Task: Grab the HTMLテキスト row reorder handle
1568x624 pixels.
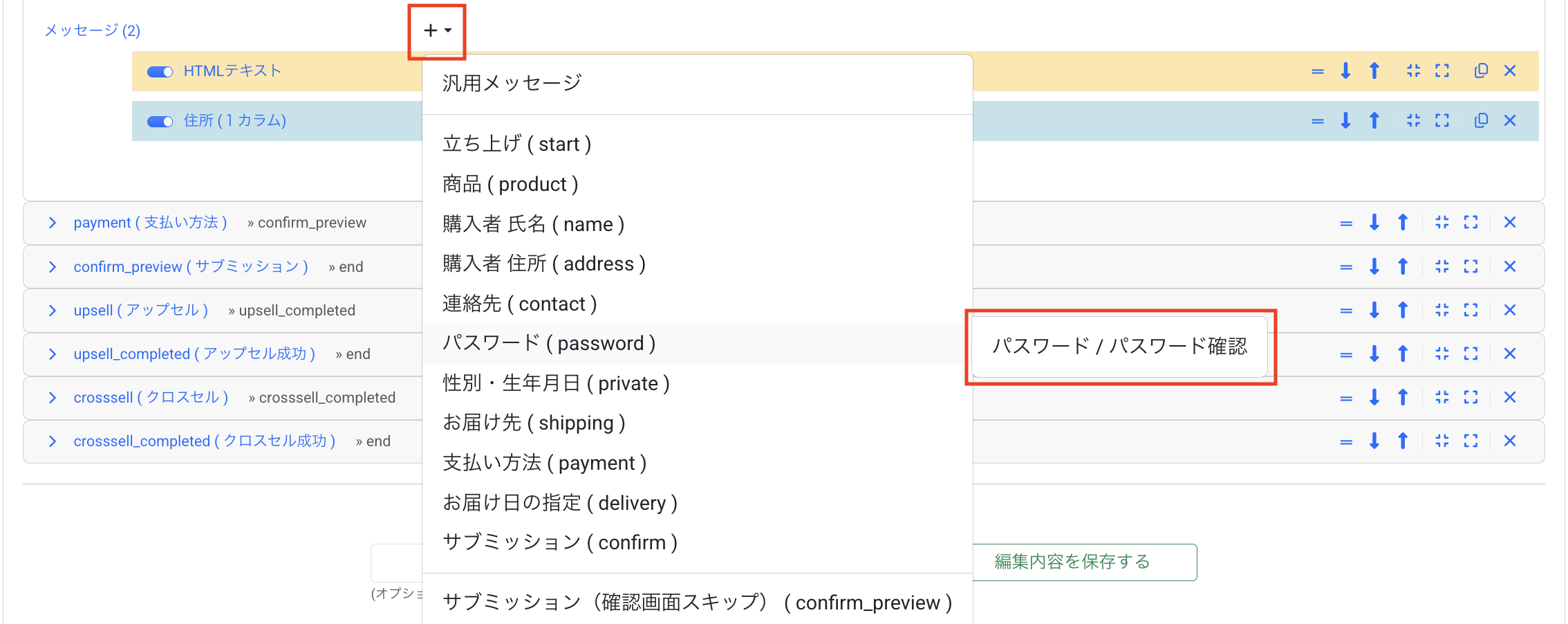Action: [x=1318, y=71]
